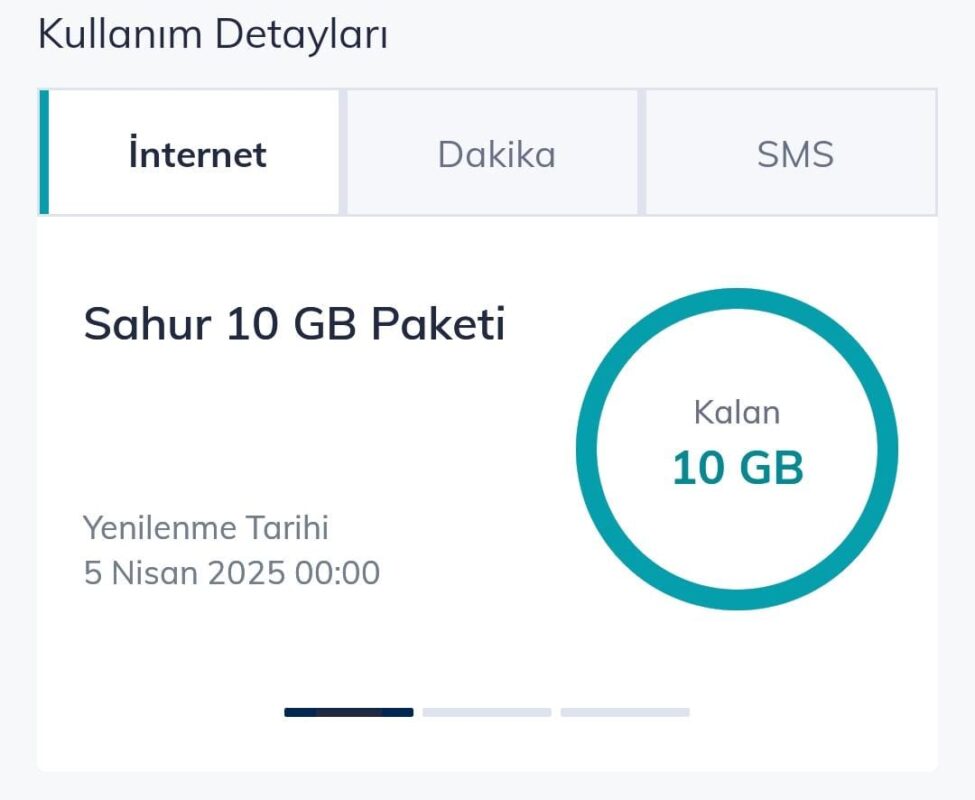Click the Kullanım Detayları heading
The width and height of the screenshot is (975, 800).
[x=213, y=35]
